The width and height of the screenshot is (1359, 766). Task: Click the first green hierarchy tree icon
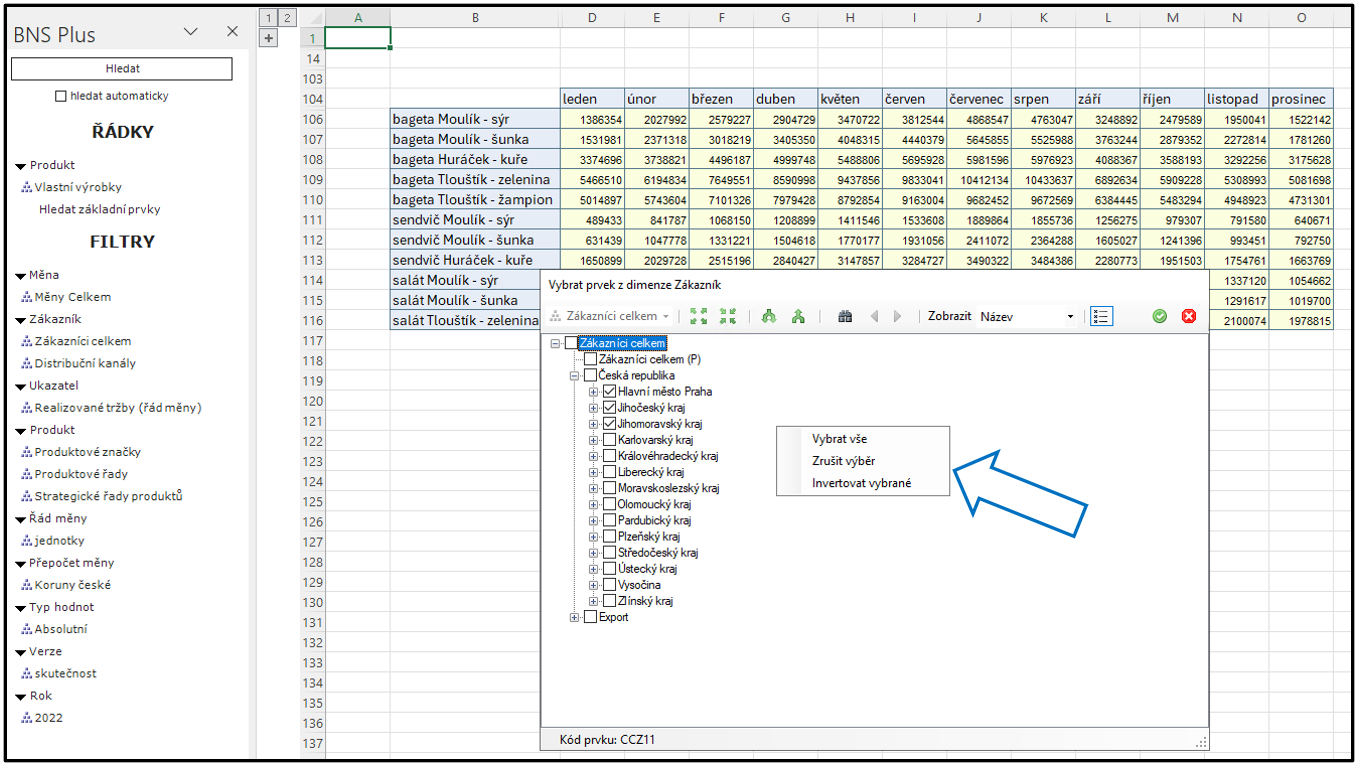pos(769,316)
